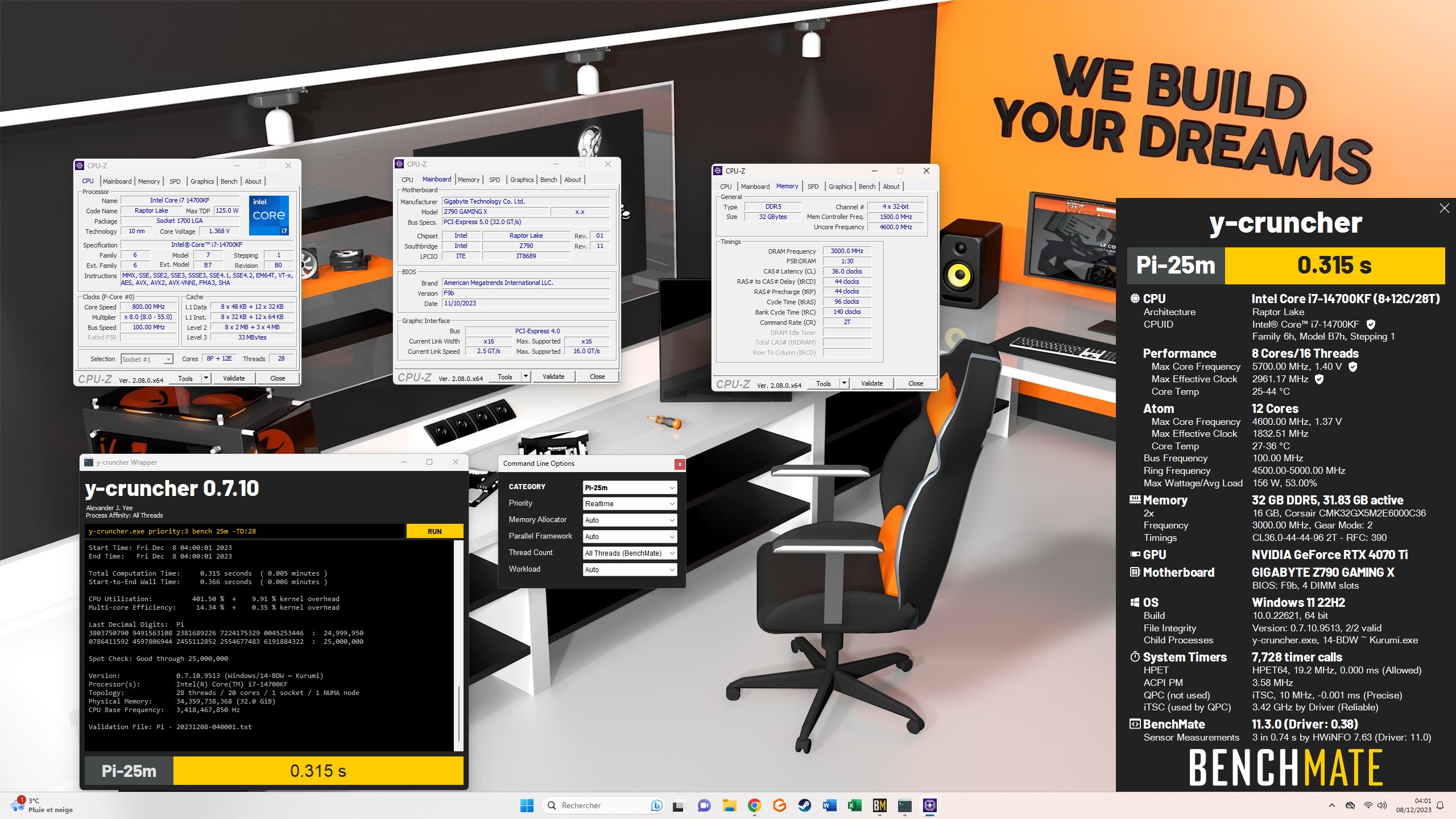Open the Parallel Framework dropdown
The height and width of the screenshot is (819, 1456).
(630, 537)
